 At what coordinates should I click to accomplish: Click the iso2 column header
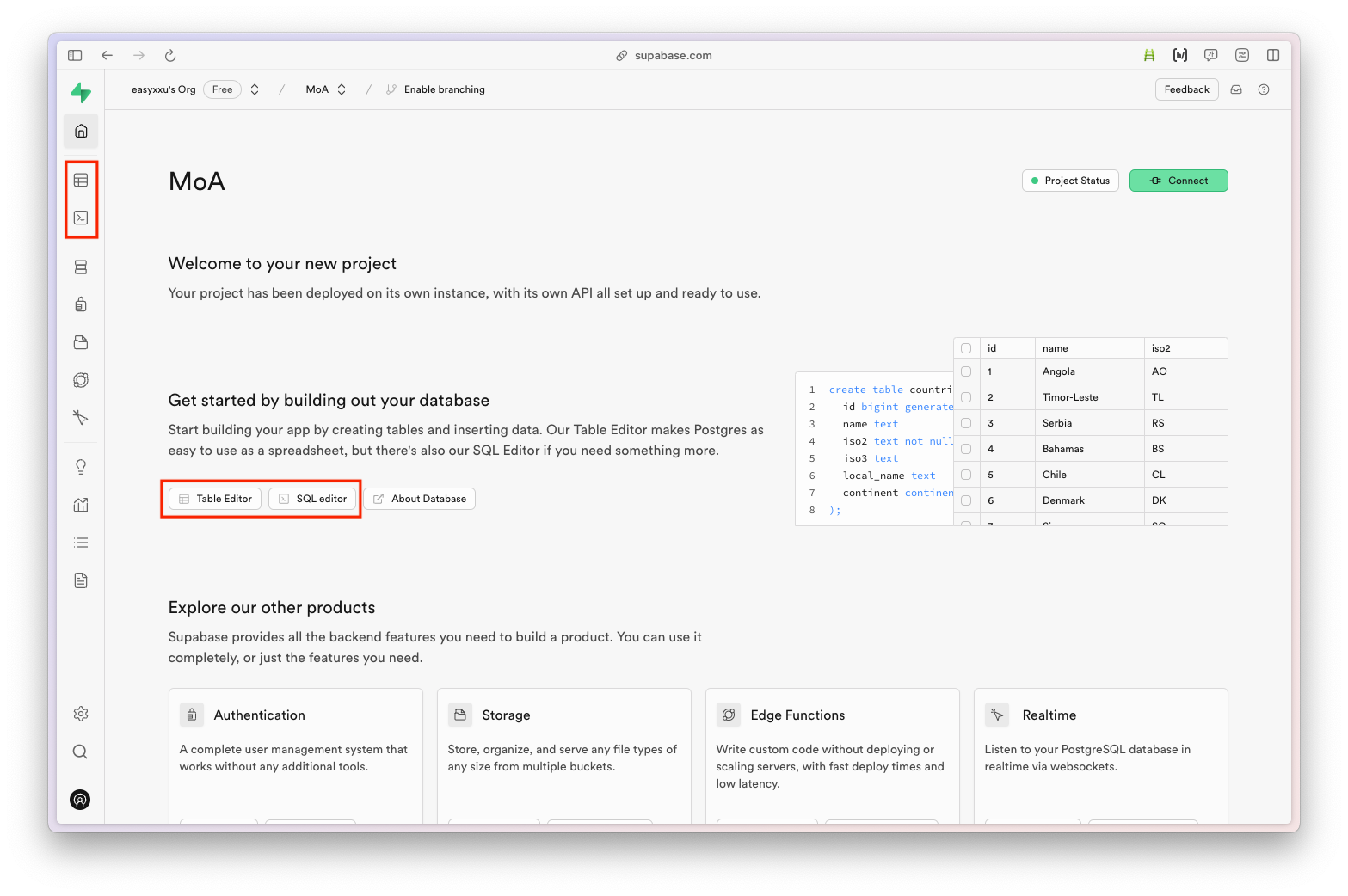(x=1186, y=348)
